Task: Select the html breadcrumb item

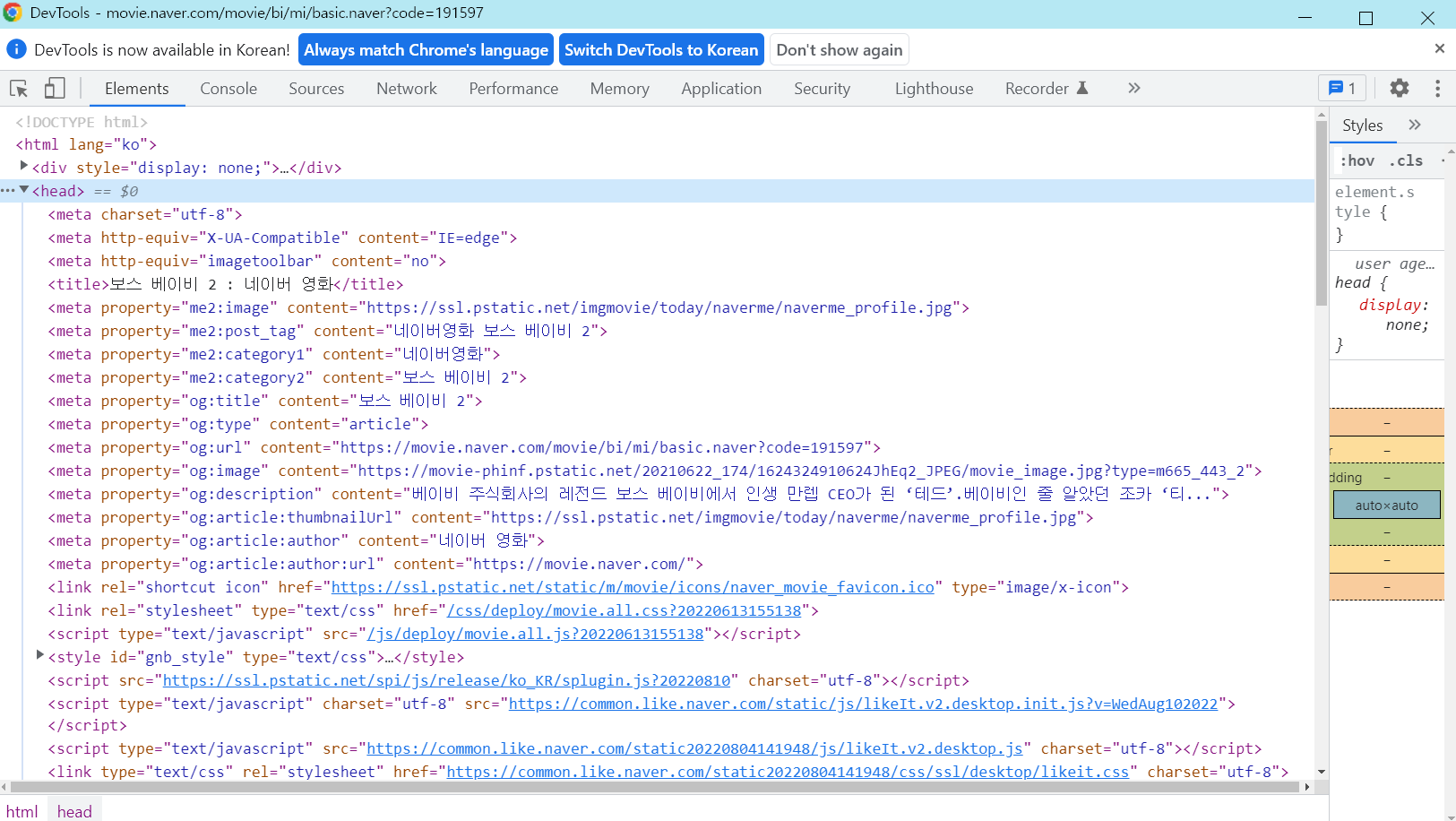Action: tap(22, 810)
